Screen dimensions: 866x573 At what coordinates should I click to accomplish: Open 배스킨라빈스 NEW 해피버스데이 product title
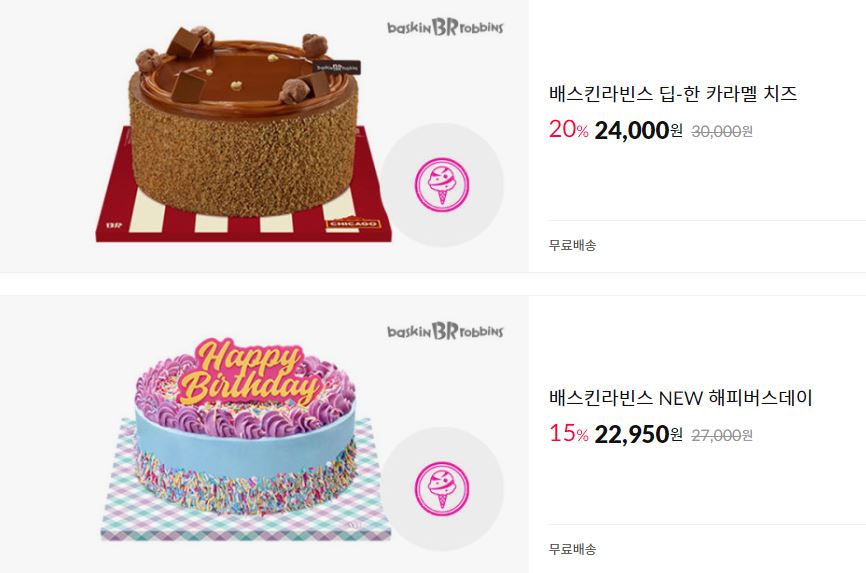(x=680, y=397)
